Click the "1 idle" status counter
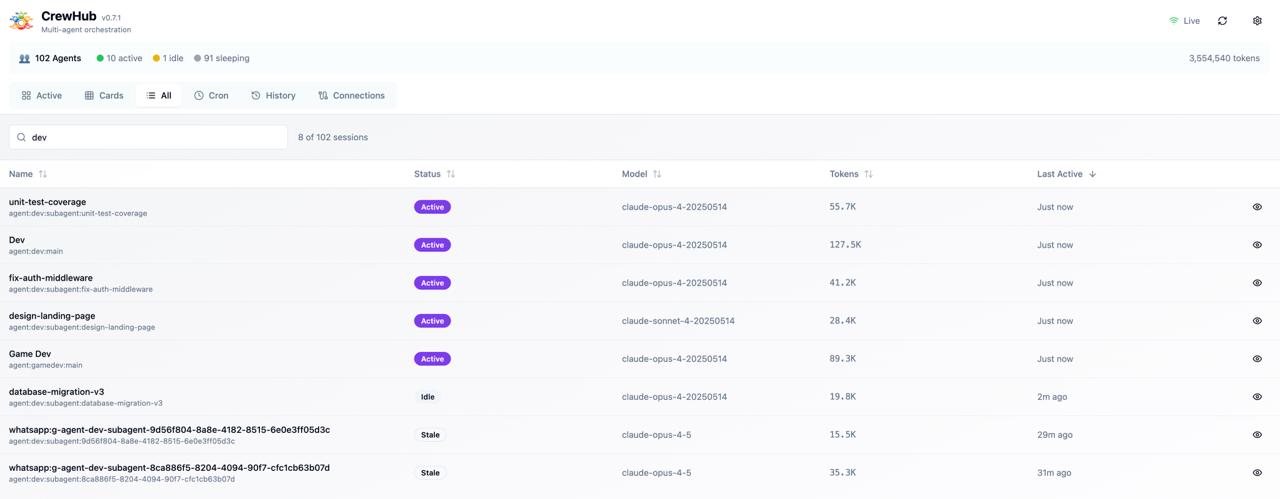The height and width of the screenshot is (499, 1280). [168, 58]
